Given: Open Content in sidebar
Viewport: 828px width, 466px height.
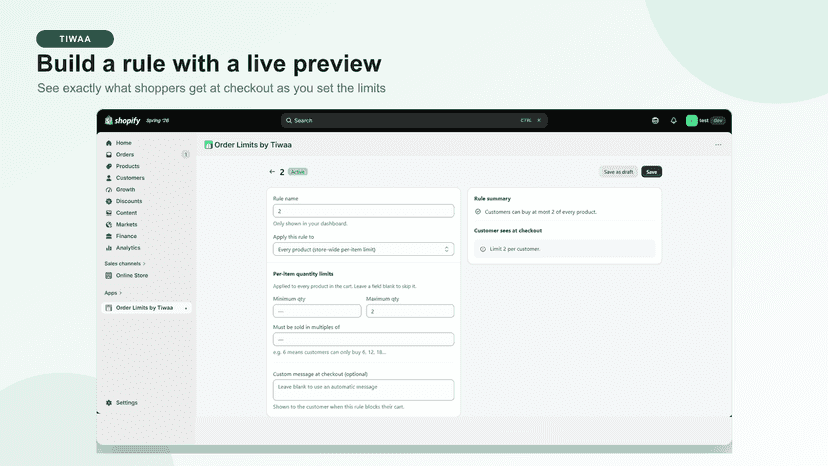Looking at the screenshot, I should tap(126, 213).
